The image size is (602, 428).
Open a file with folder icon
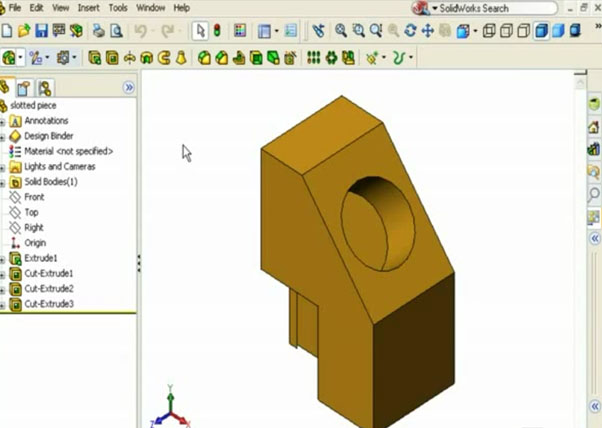point(24,31)
